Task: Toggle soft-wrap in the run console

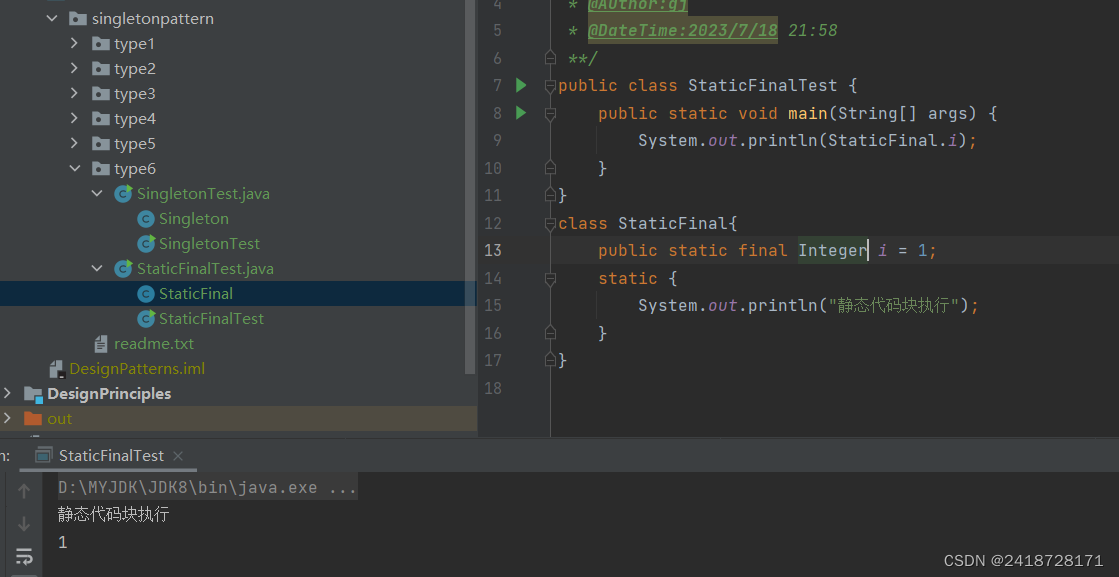Action: click(x=24, y=557)
